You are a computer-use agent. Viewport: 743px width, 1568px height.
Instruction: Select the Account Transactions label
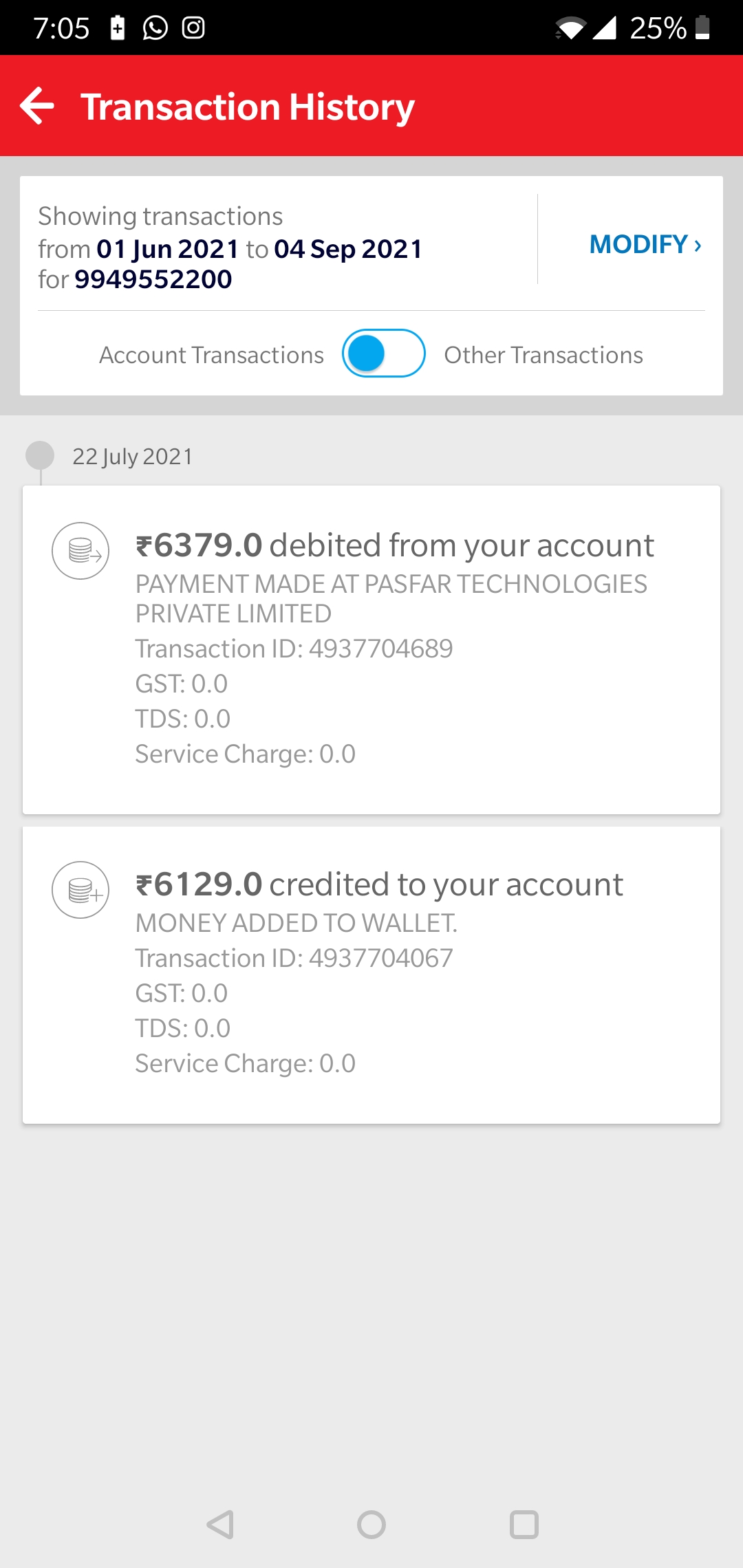[211, 355]
